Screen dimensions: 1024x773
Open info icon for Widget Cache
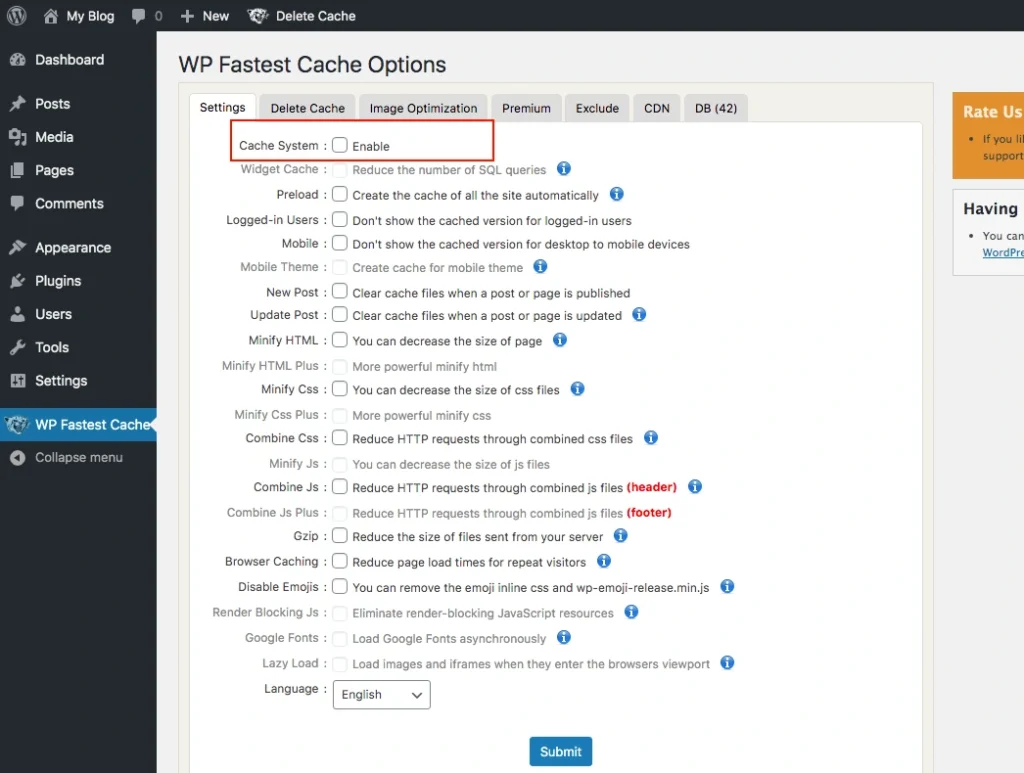[x=564, y=168]
